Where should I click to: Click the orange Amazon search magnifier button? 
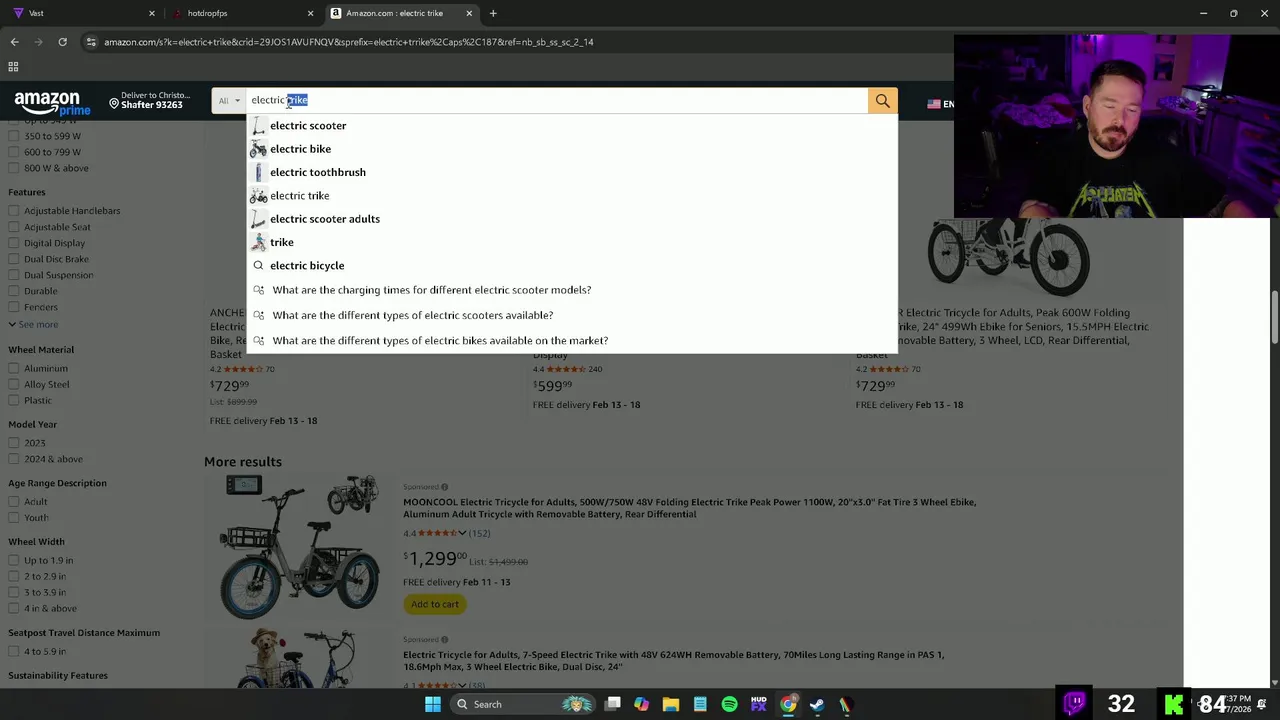(882, 101)
